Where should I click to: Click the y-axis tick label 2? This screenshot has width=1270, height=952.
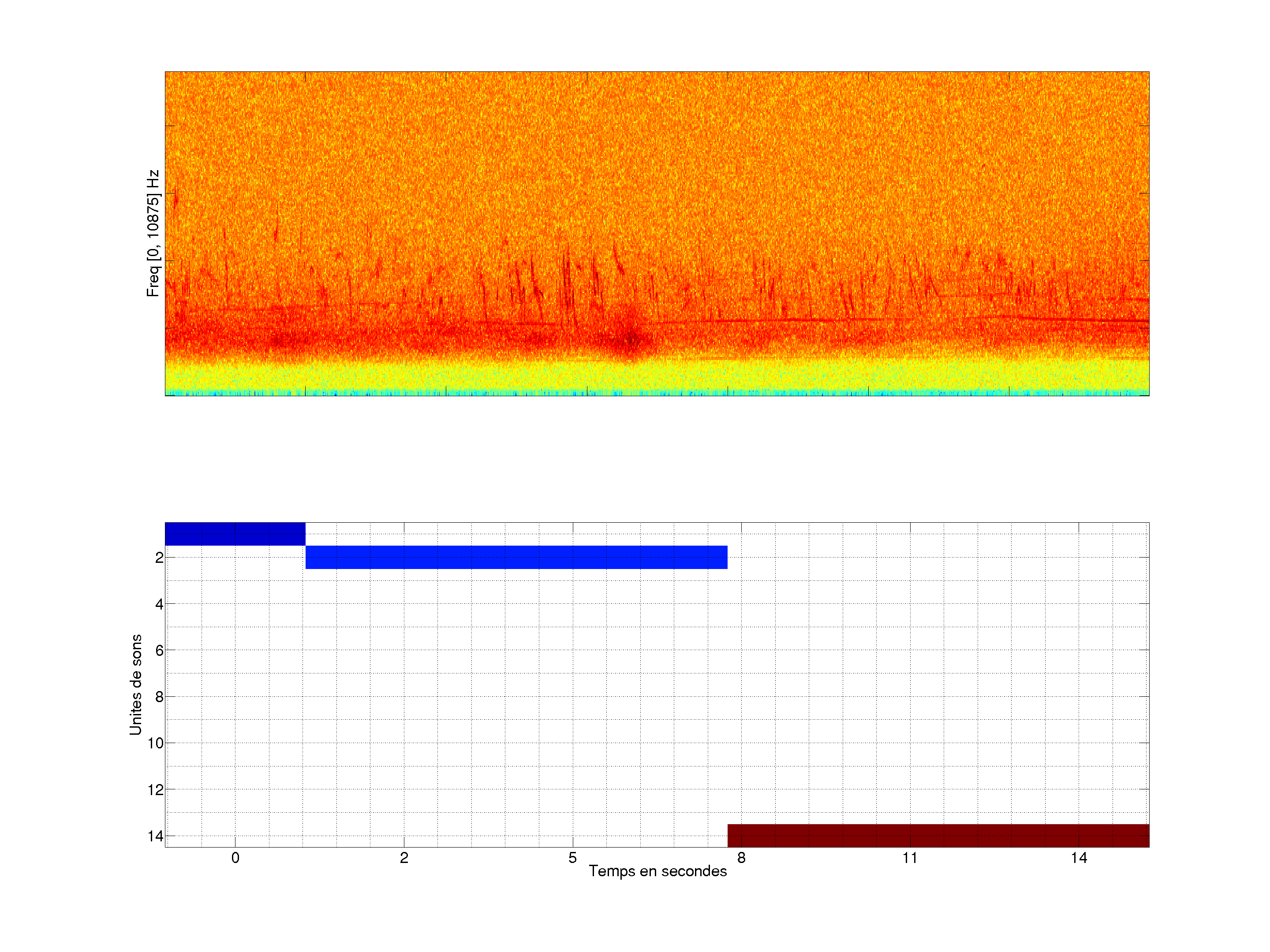click(159, 558)
